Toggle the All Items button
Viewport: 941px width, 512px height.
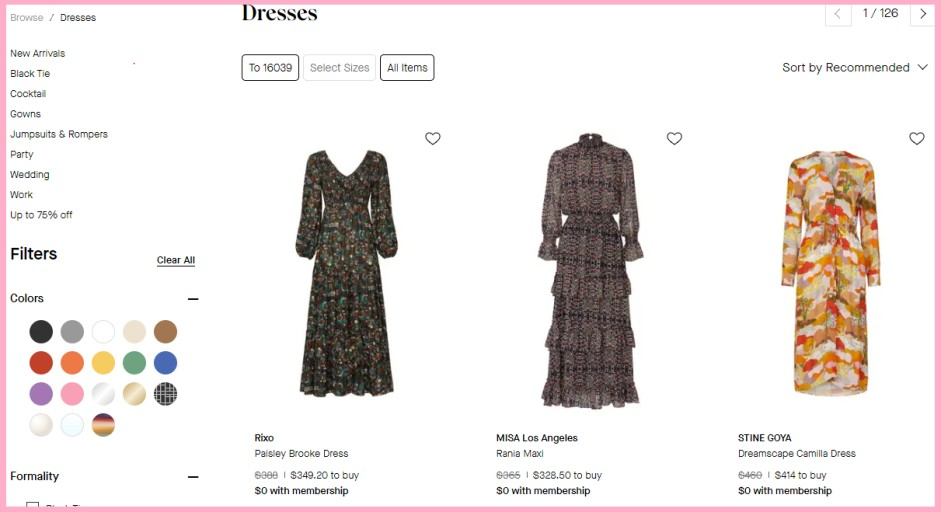[x=407, y=68]
